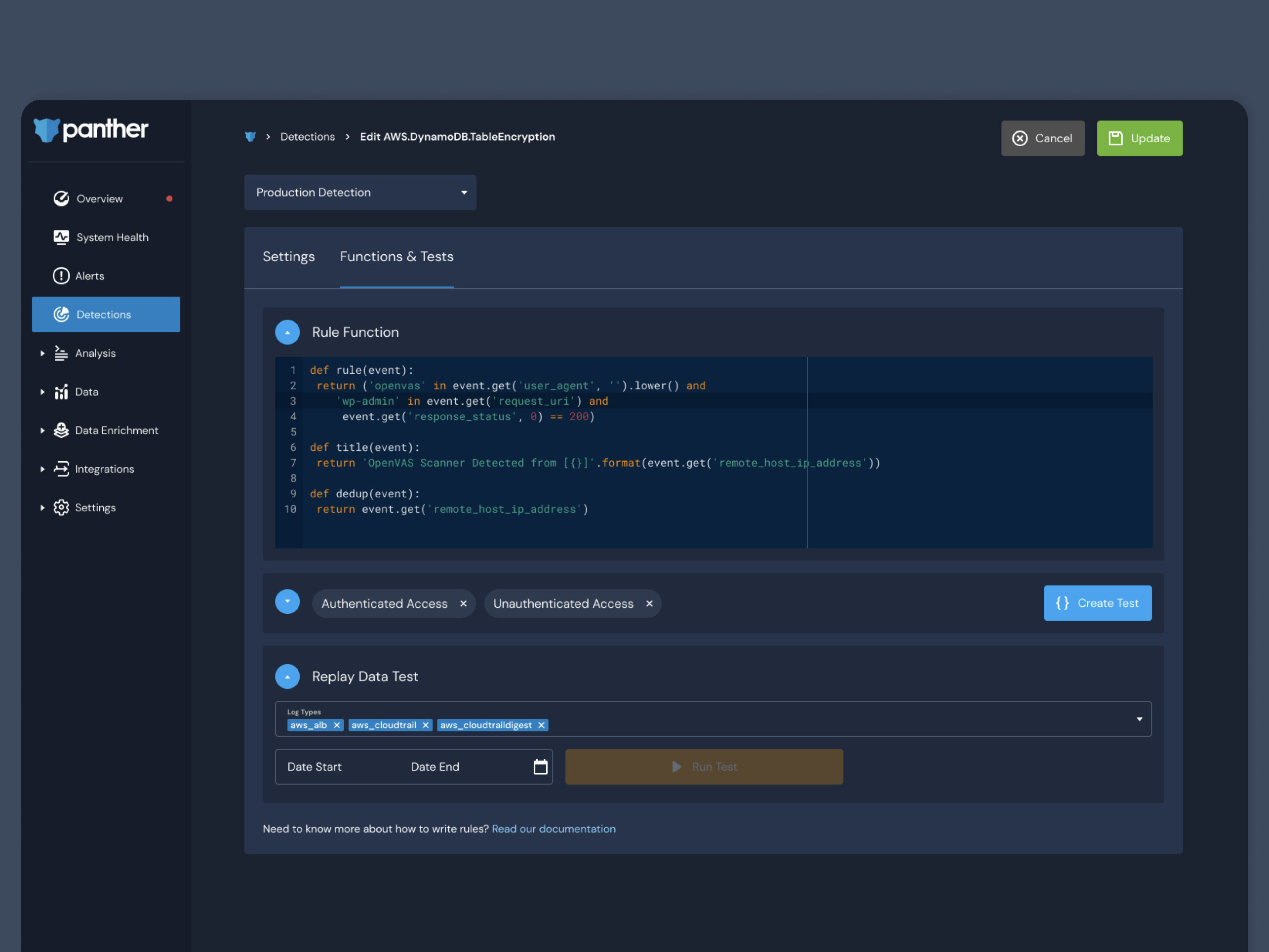The height and width of the screenshot is (952, 1269).
Task: Expand the Analysis menu arrow
Action: pyautogui.click(x=42, y=354)
